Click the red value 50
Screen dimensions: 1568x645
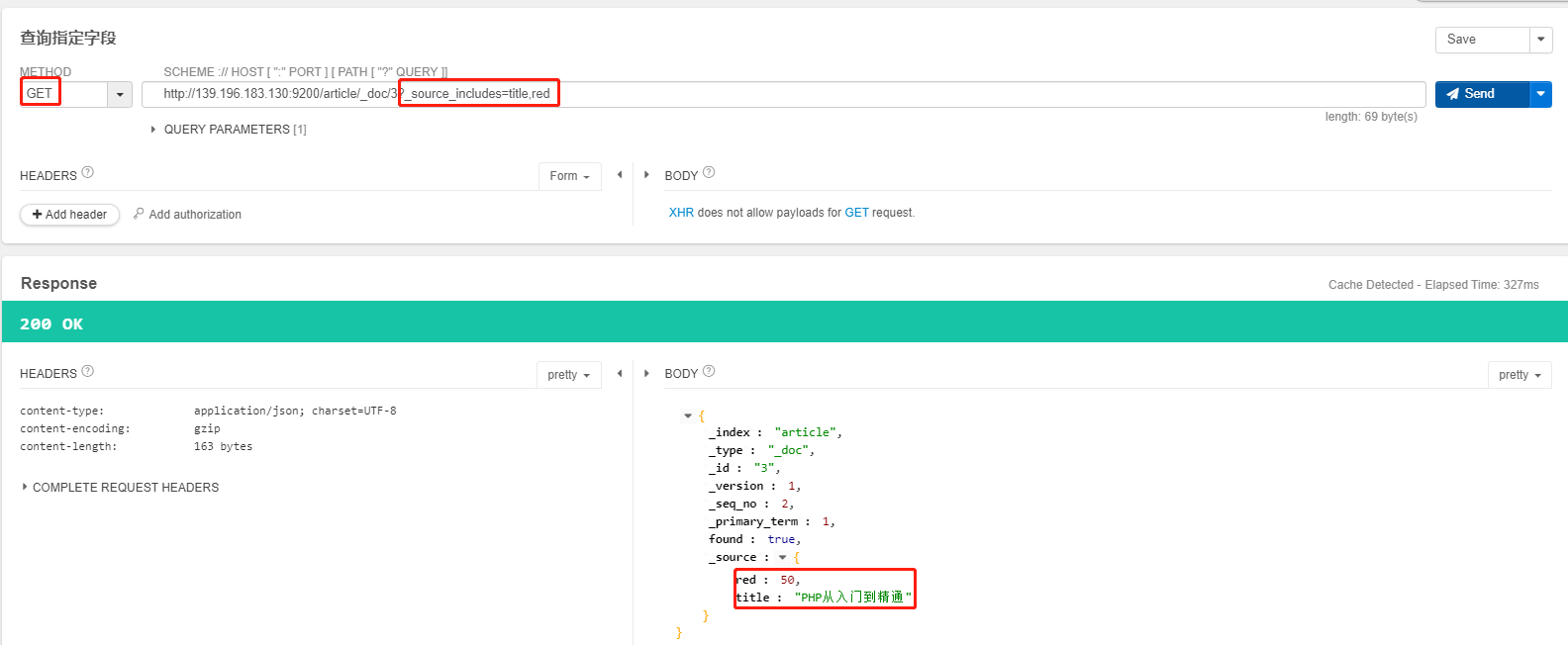[787, 580]
